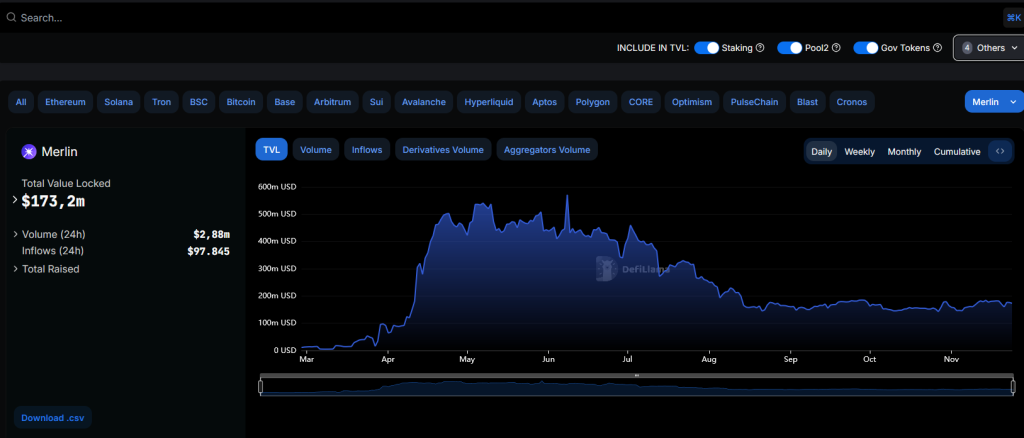Toggle Staking in TVL
The height and width of the screenshot is (438, 1024).
point(706,48)
